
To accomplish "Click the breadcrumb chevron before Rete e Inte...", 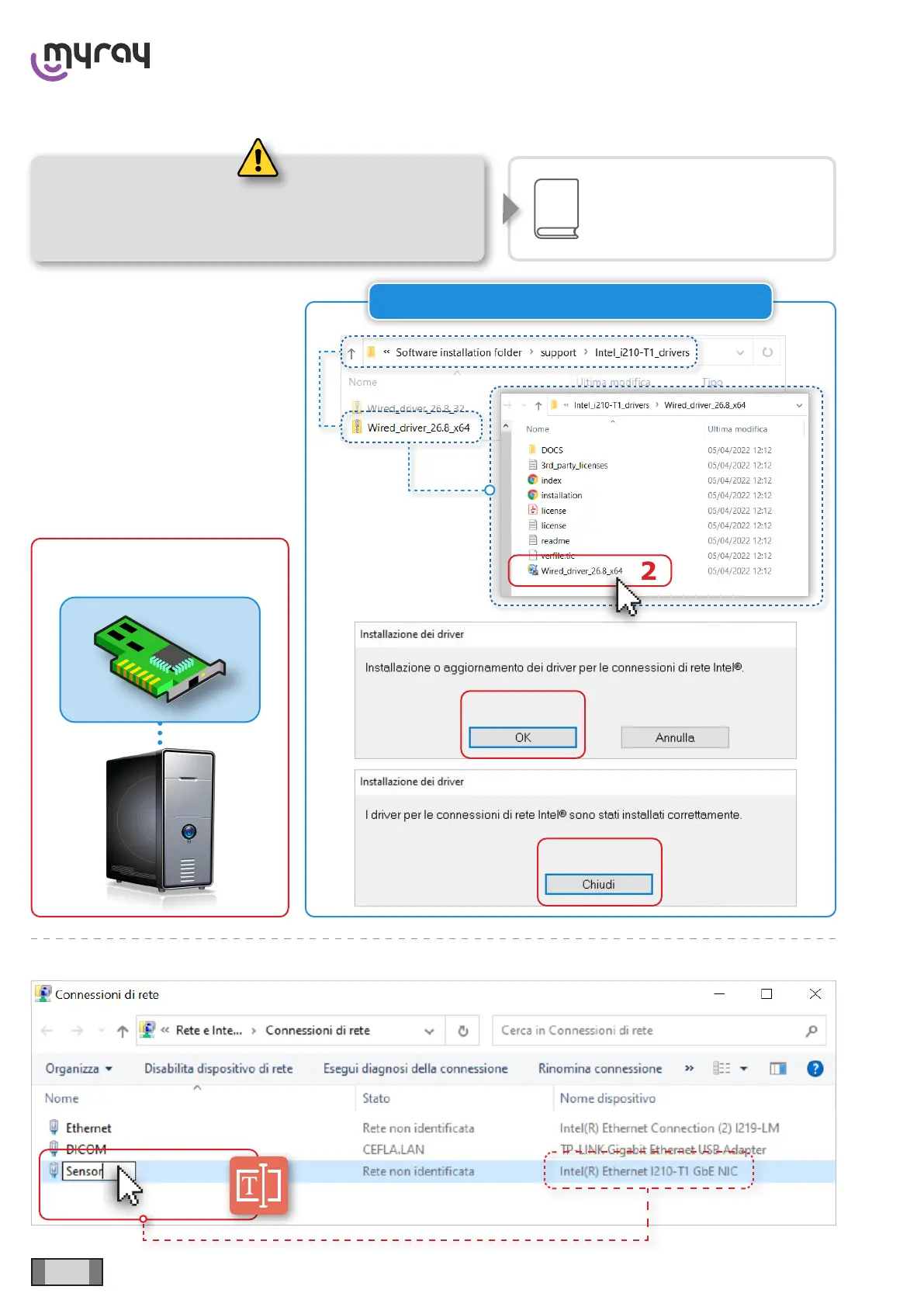I will coord(165,1030).
